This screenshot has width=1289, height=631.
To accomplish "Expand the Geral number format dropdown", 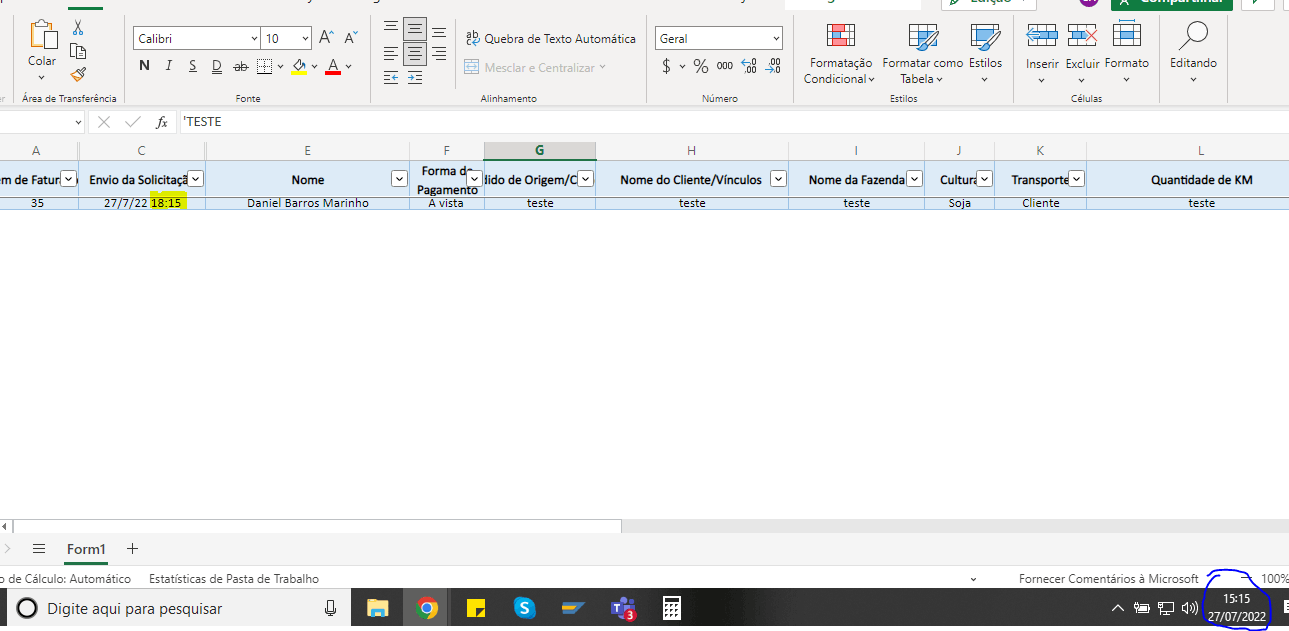I will coord(719,38).
